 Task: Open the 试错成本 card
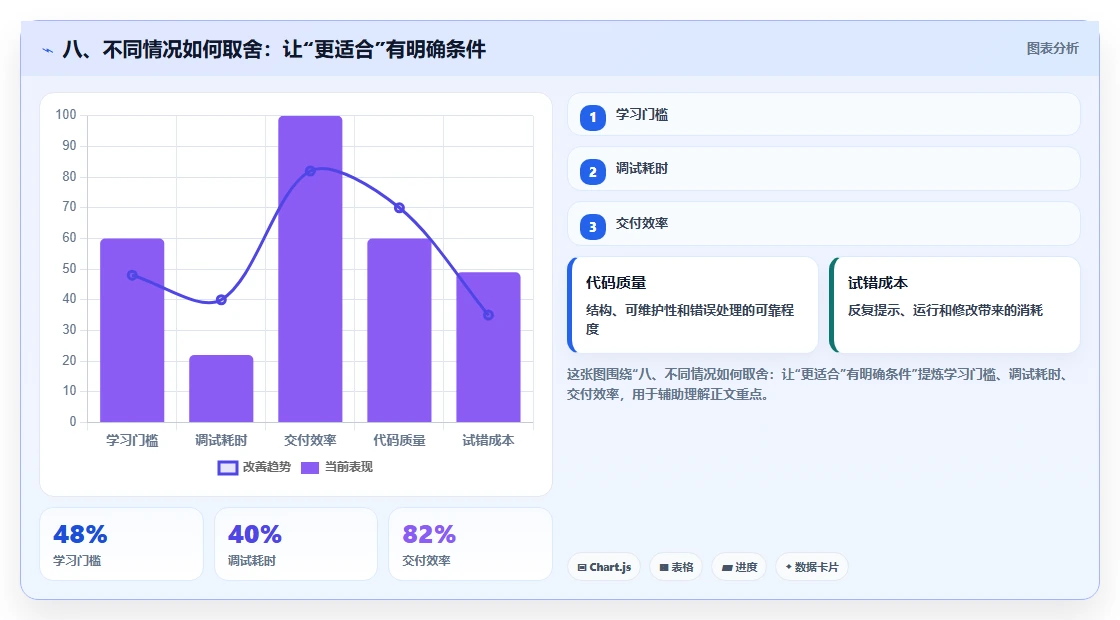point(954,305)
